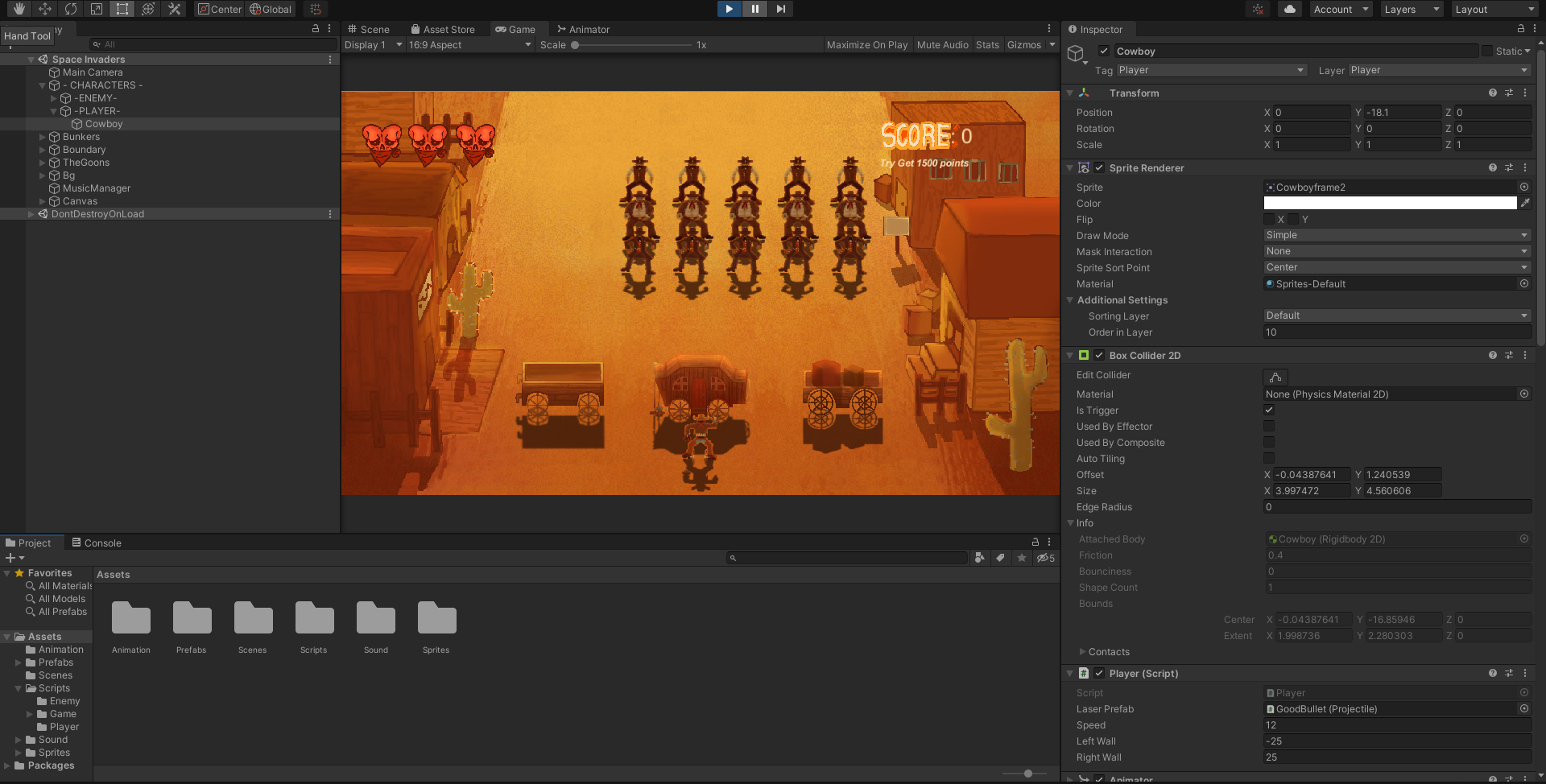Create new asset with plus icon
1546x784 pixels.
[14, 558]
